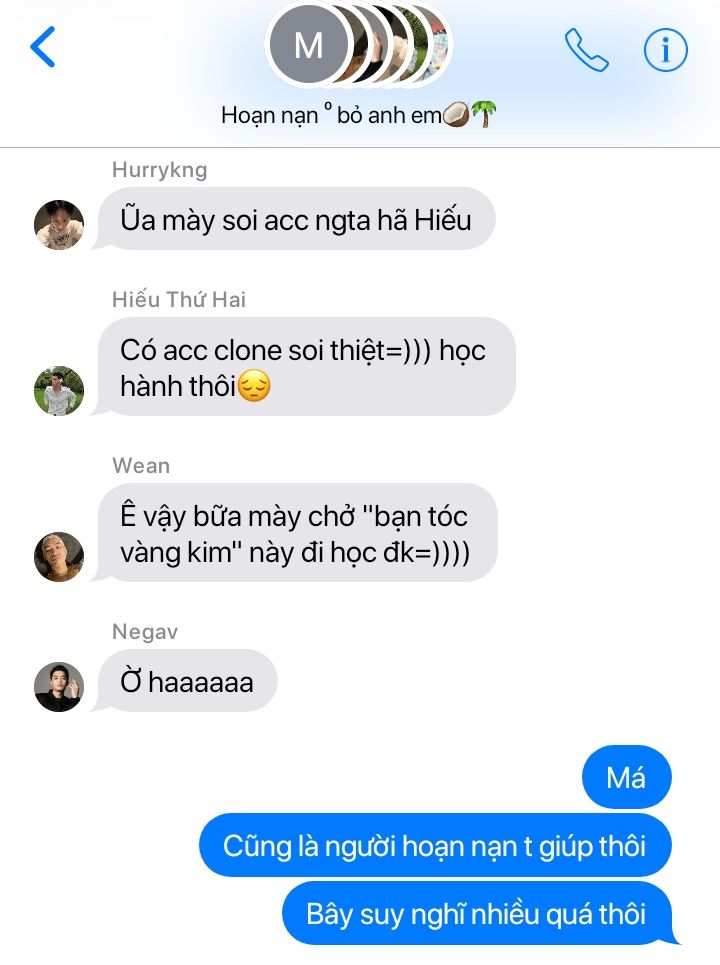Open the group avatar with letter M

pyautogui.click(x=308, y=45)
